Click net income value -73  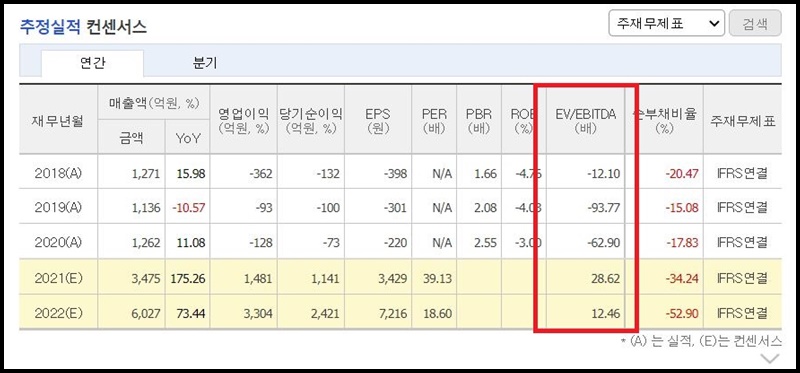click(x=331, y=243)
